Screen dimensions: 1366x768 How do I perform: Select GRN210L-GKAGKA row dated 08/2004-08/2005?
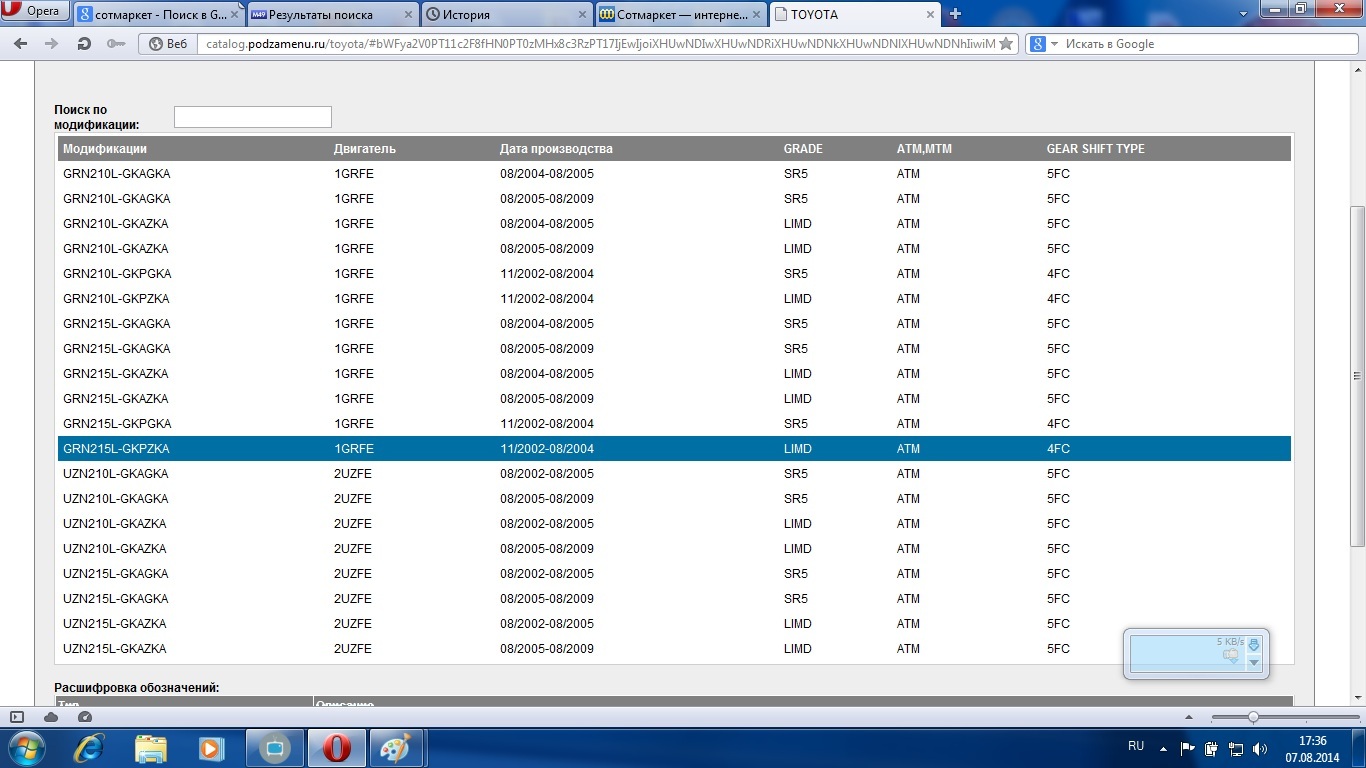pos(674,174)
